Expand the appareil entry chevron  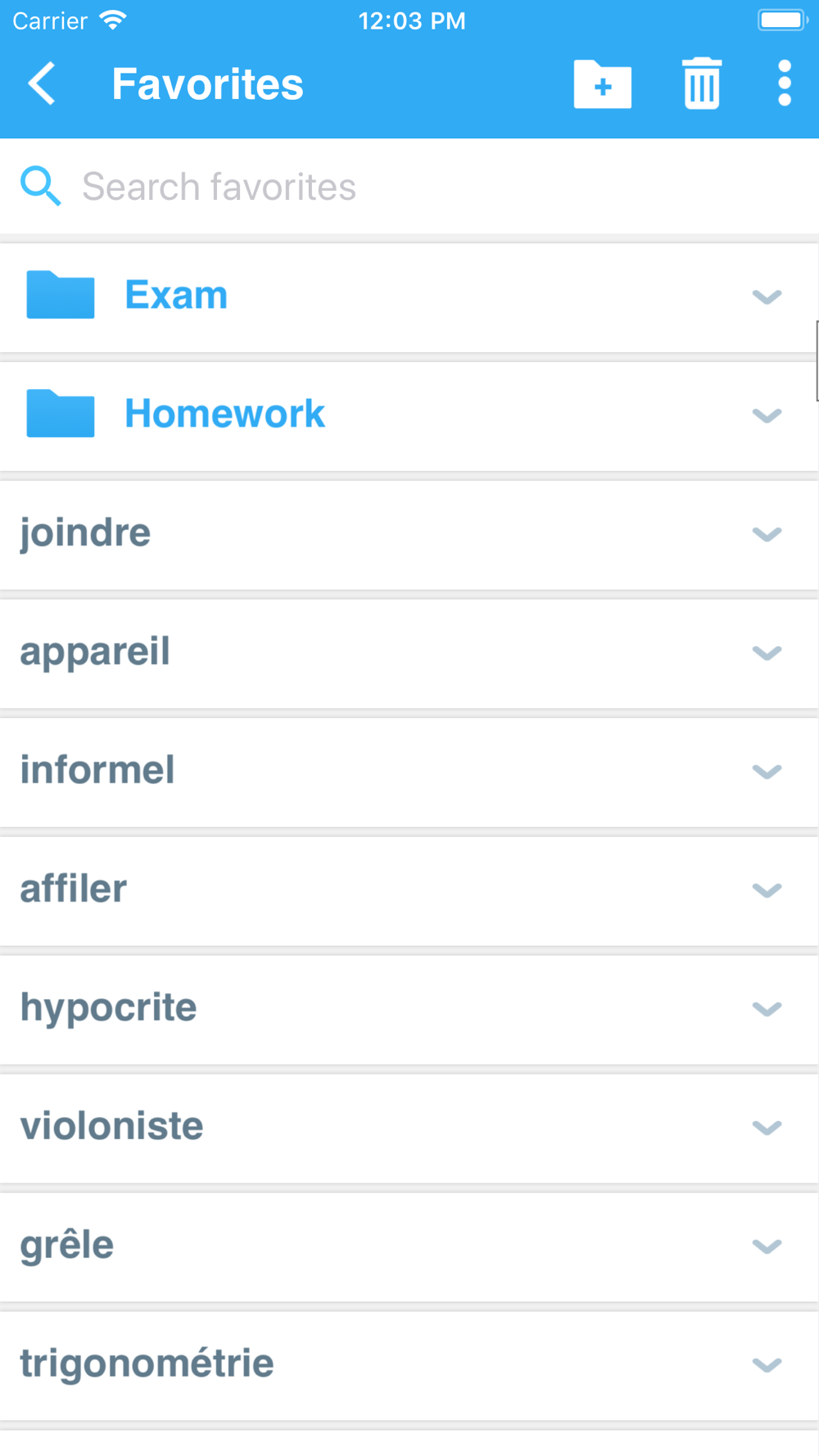click(x=767, y=653)
